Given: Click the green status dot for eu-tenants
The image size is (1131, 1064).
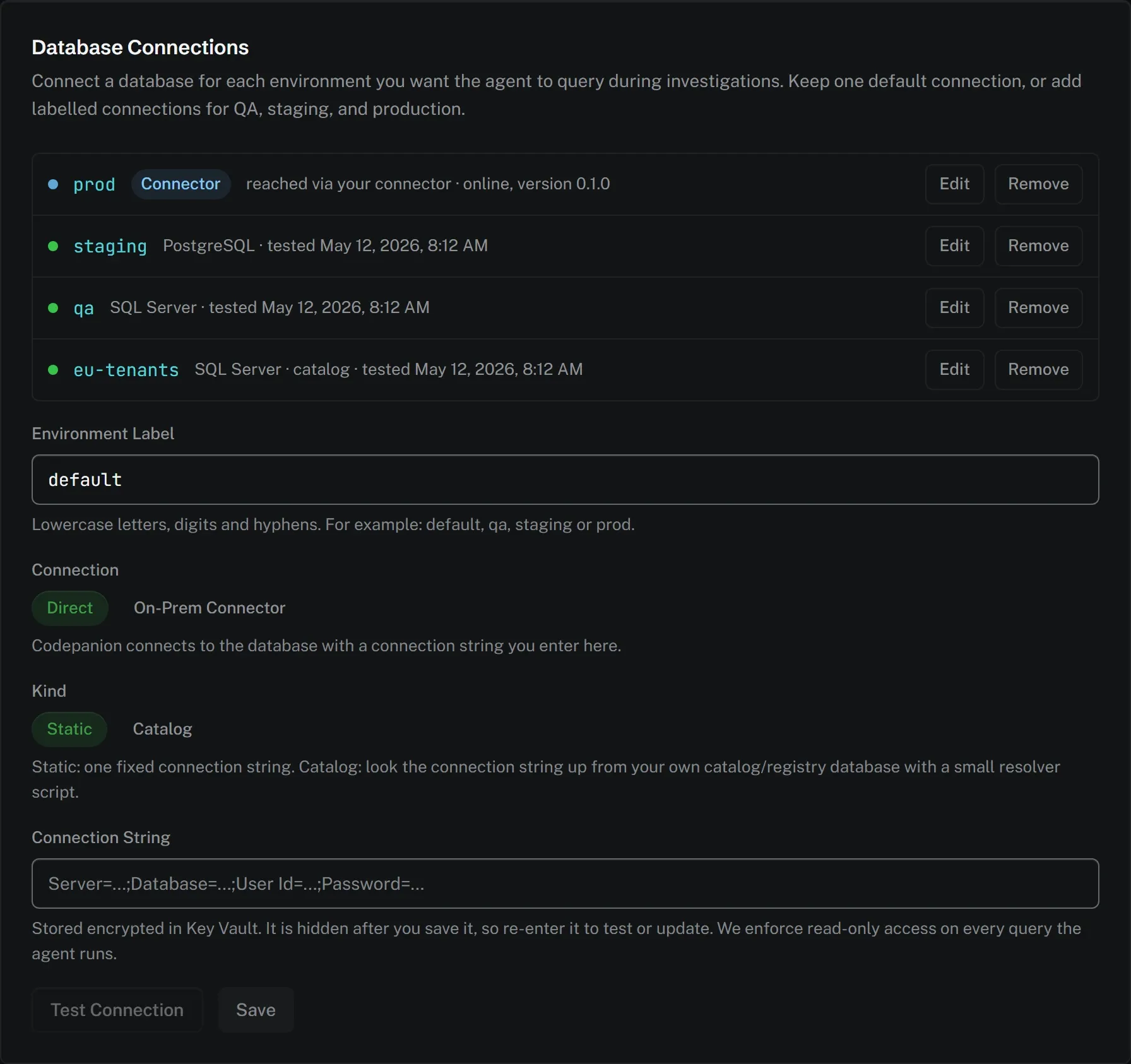Looking at the screenshot, I should (x=53, y=370).
